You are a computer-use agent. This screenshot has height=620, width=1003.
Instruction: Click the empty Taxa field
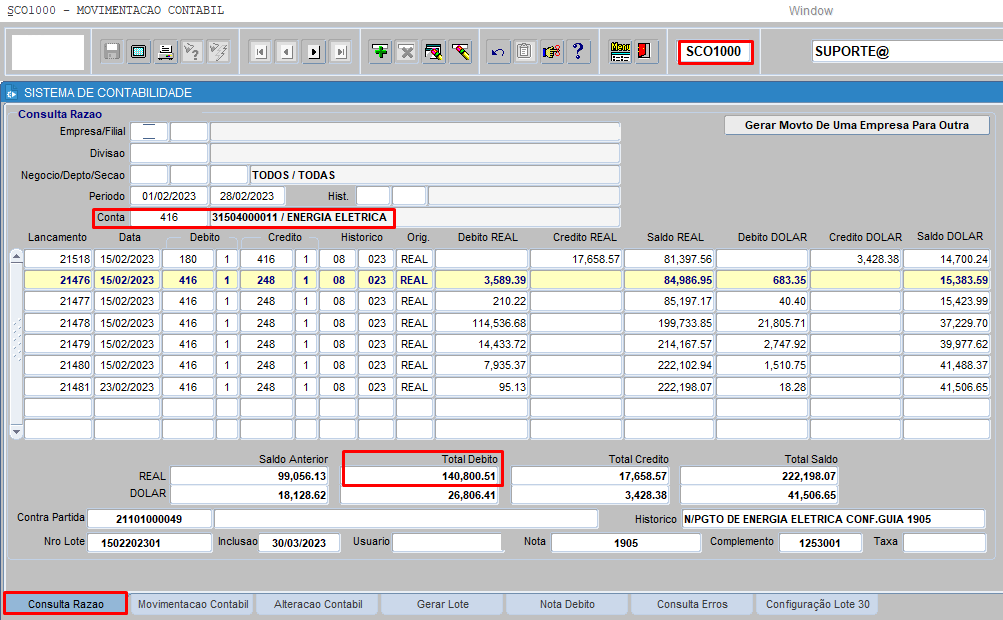(944, 543)
